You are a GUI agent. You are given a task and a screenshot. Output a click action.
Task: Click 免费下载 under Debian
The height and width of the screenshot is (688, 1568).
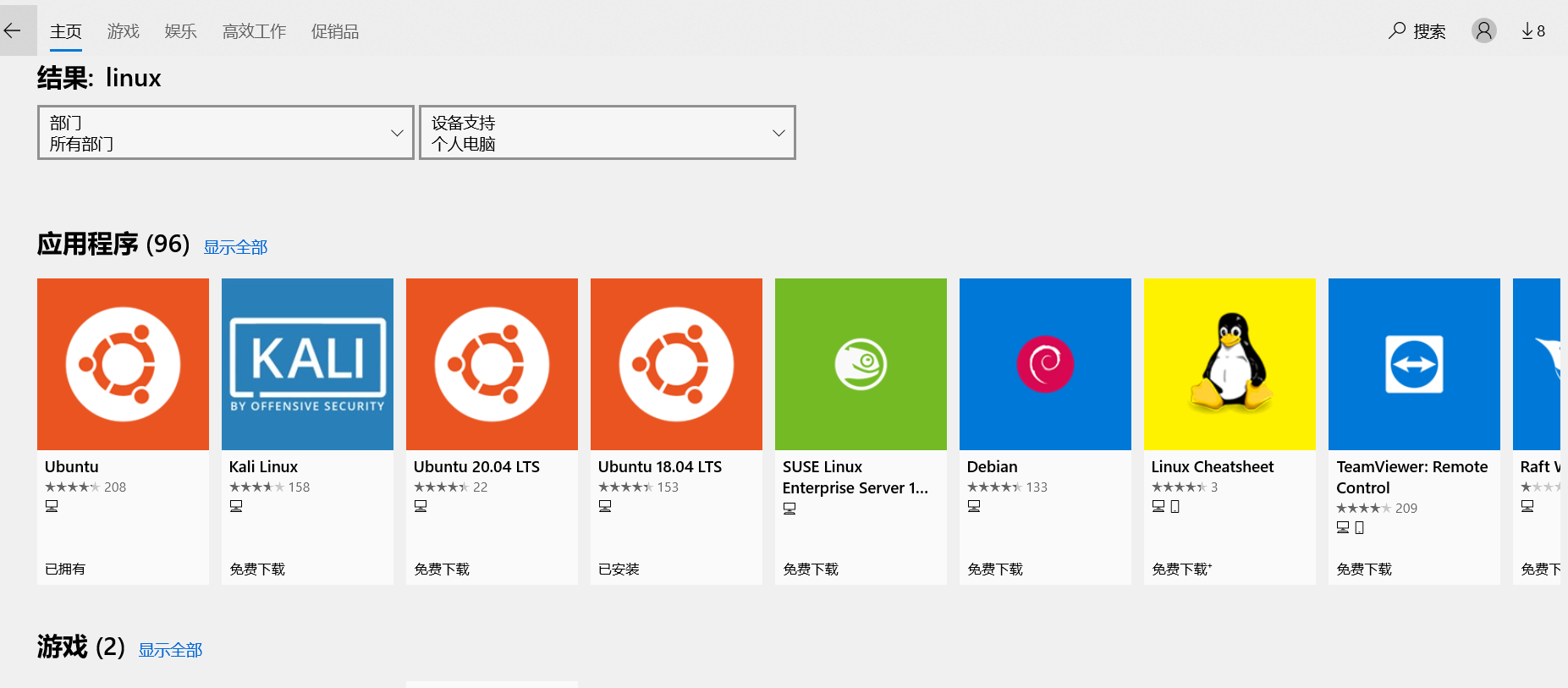995,570
